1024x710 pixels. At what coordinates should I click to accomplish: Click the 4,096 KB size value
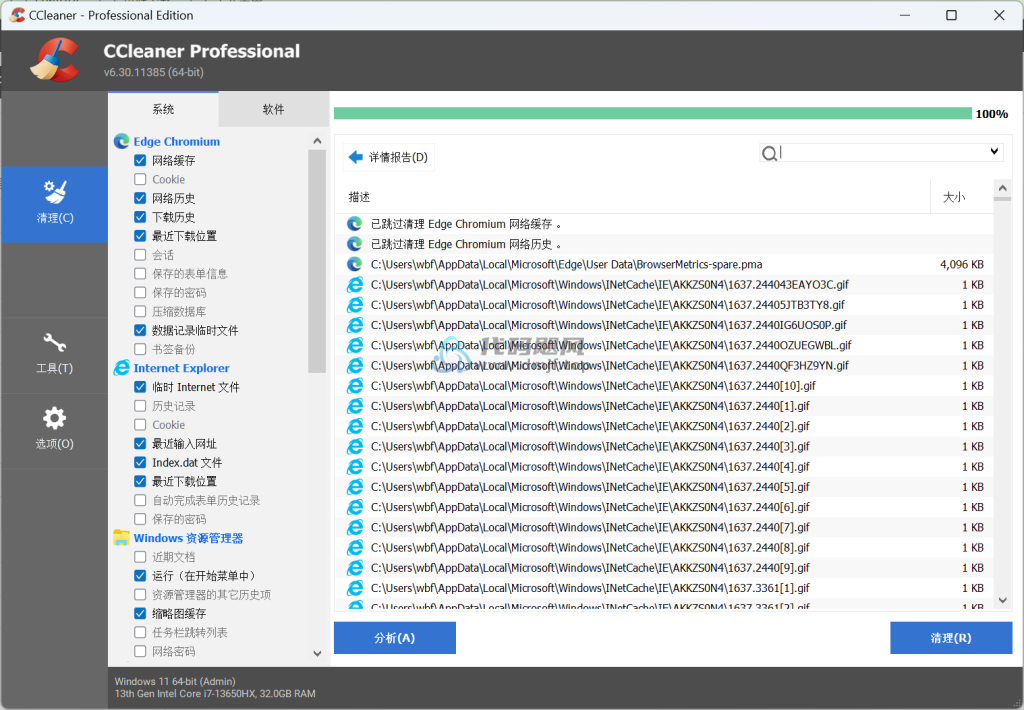pos(961,265)
